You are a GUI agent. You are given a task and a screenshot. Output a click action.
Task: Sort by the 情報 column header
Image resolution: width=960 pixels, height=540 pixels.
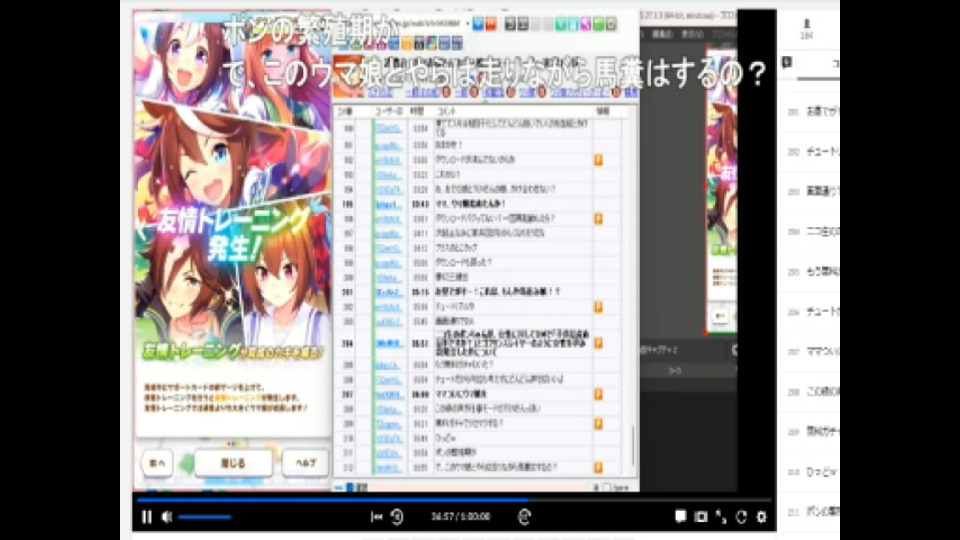pyautogui.click(x=603, y=111)
